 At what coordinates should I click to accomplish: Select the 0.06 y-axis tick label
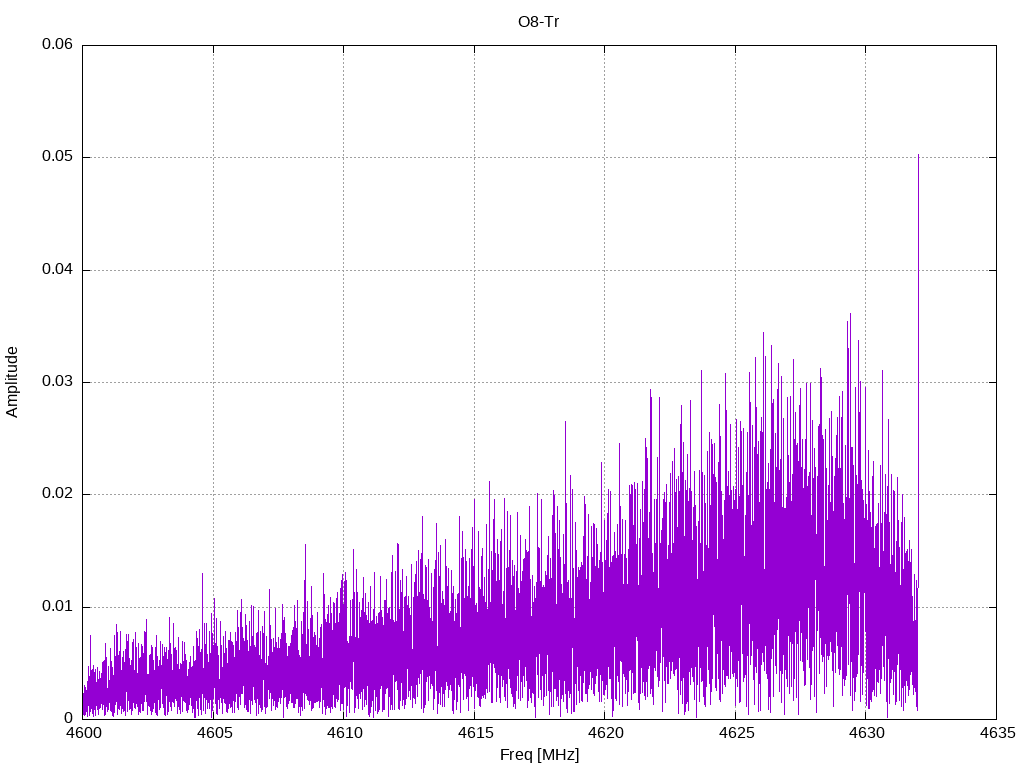tap(57, 45)
